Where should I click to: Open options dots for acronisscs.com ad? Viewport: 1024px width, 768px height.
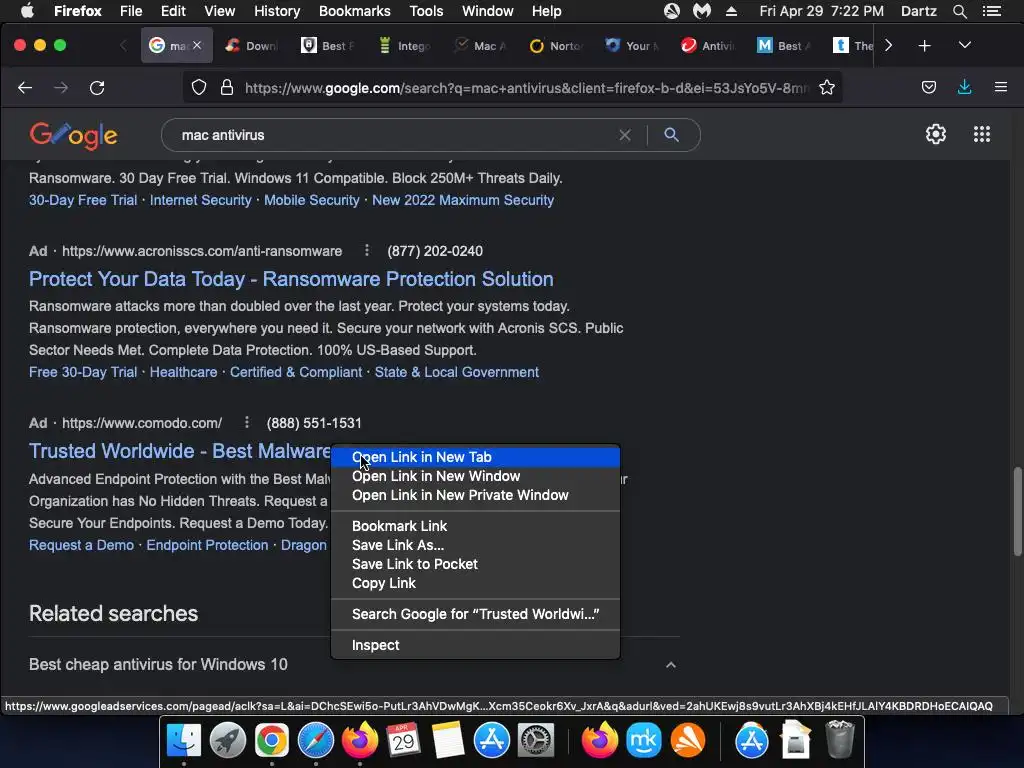[367, 251]
